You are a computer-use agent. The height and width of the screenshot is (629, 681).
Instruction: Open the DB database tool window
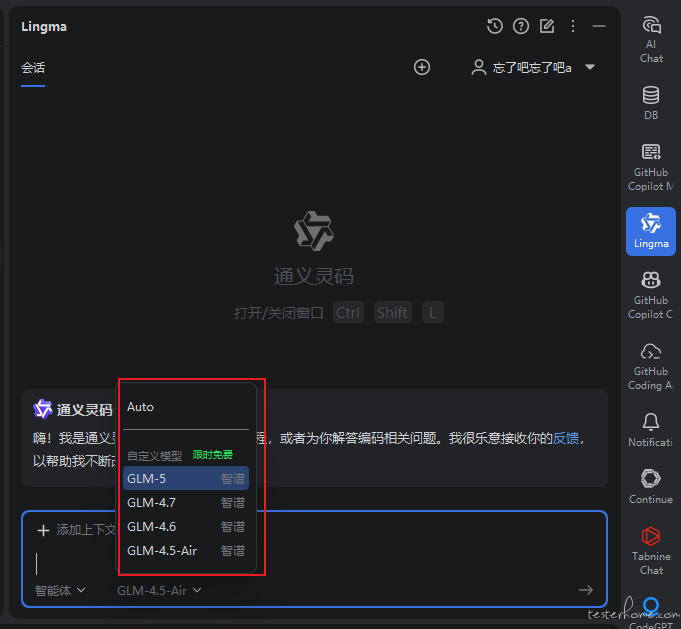(651, 102)
